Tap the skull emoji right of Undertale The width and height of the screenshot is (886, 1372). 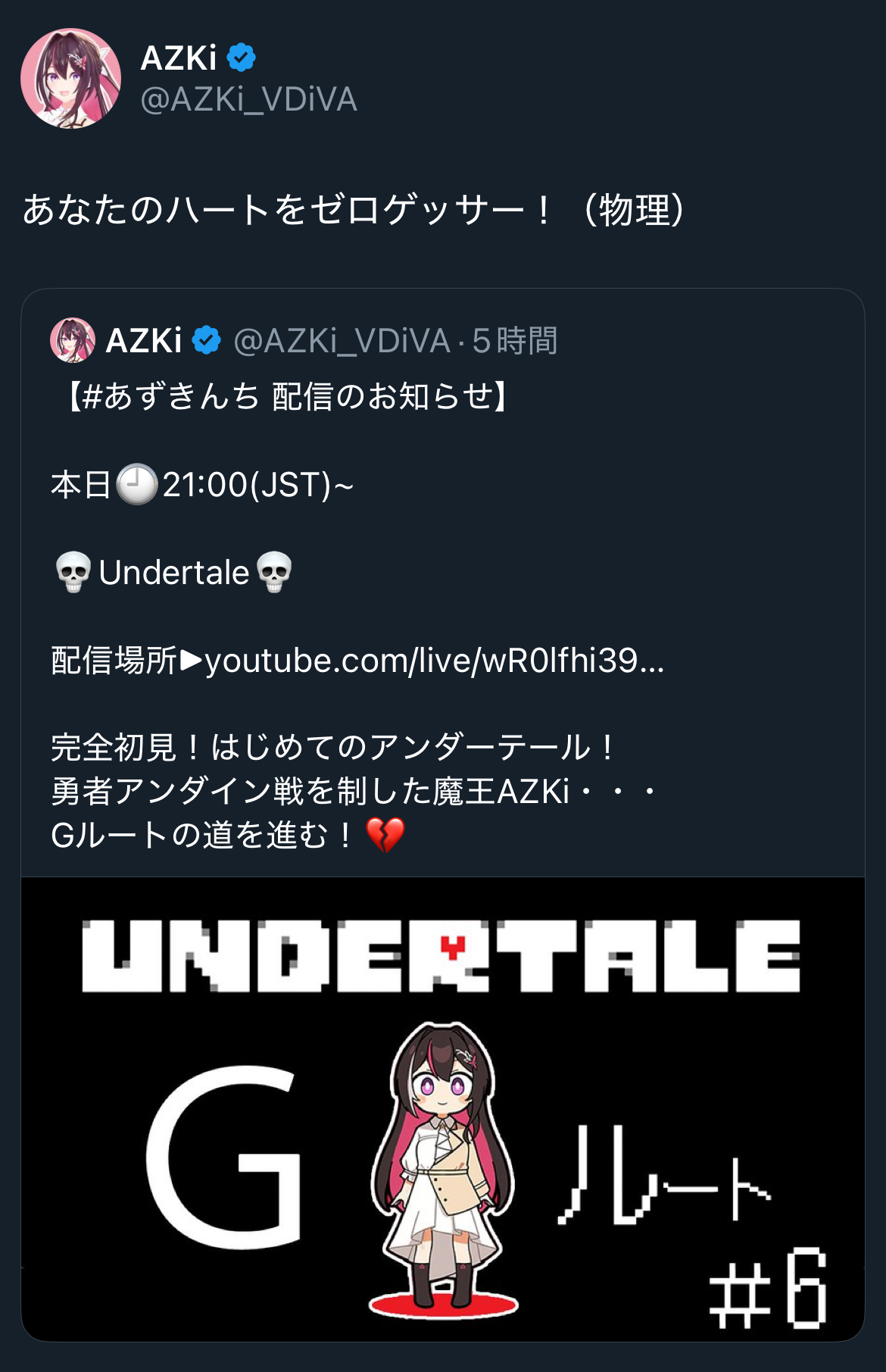tap(274, 573)
